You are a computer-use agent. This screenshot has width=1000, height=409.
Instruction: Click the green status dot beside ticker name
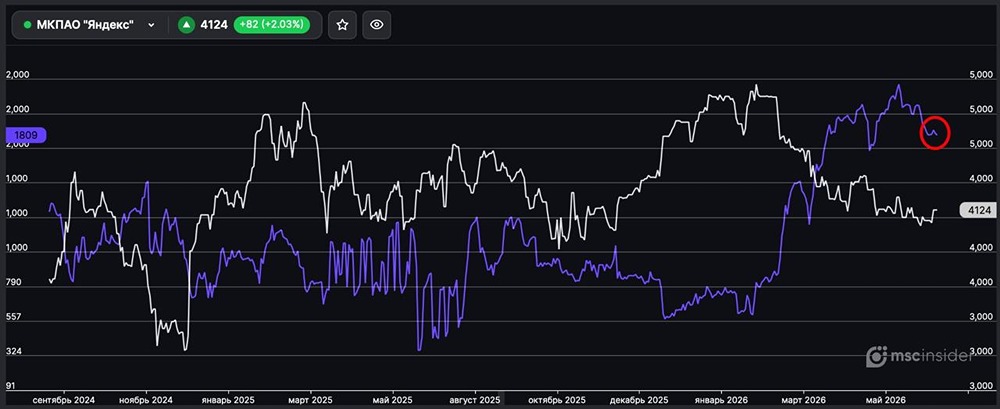pos(27,25)
